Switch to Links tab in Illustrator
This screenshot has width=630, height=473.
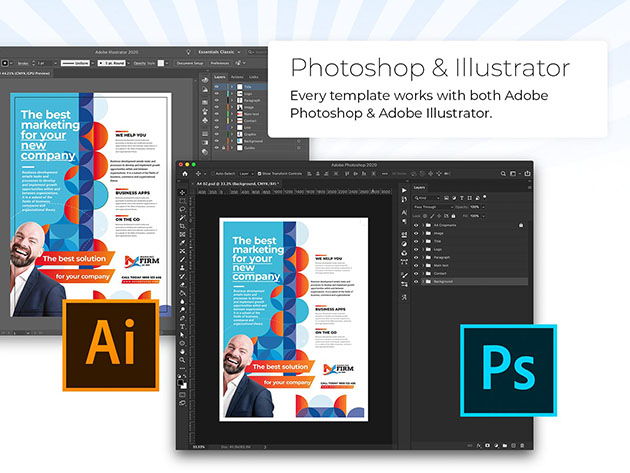(x=254, y=77)
